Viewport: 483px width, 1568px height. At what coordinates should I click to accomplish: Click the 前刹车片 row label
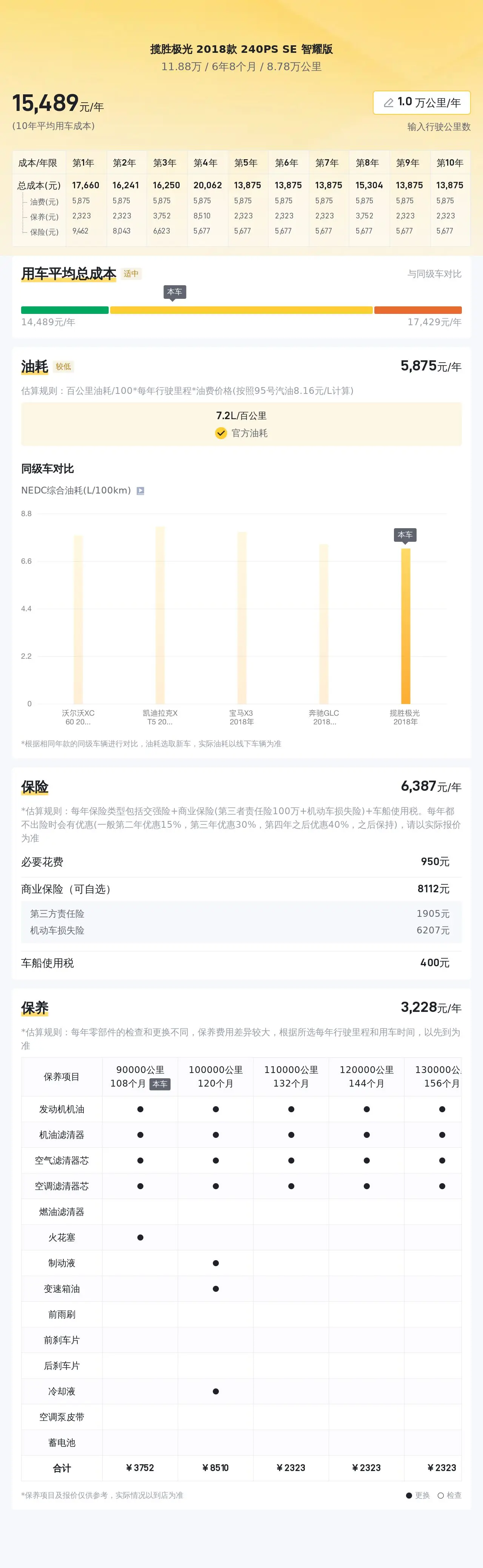pos(62,1340)
